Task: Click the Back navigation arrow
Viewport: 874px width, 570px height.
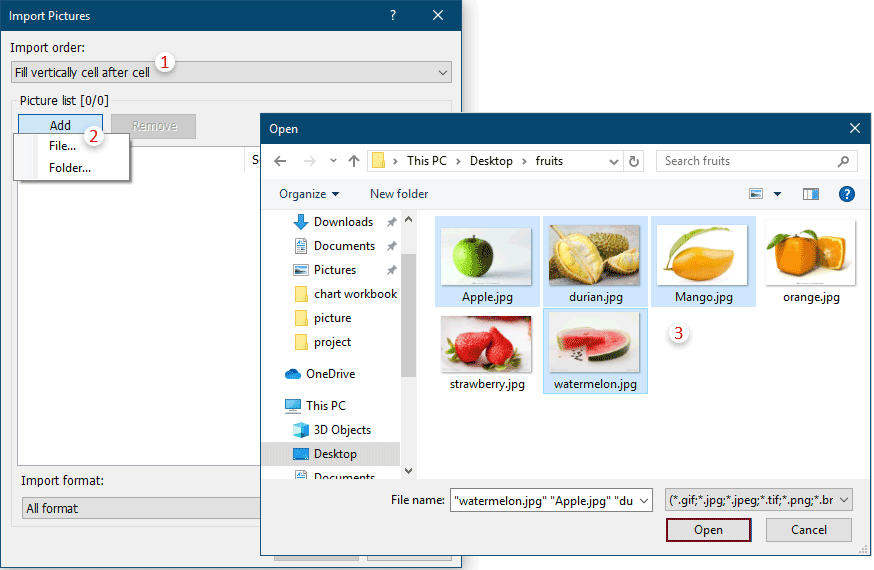Action: click(x=281, y=161)
